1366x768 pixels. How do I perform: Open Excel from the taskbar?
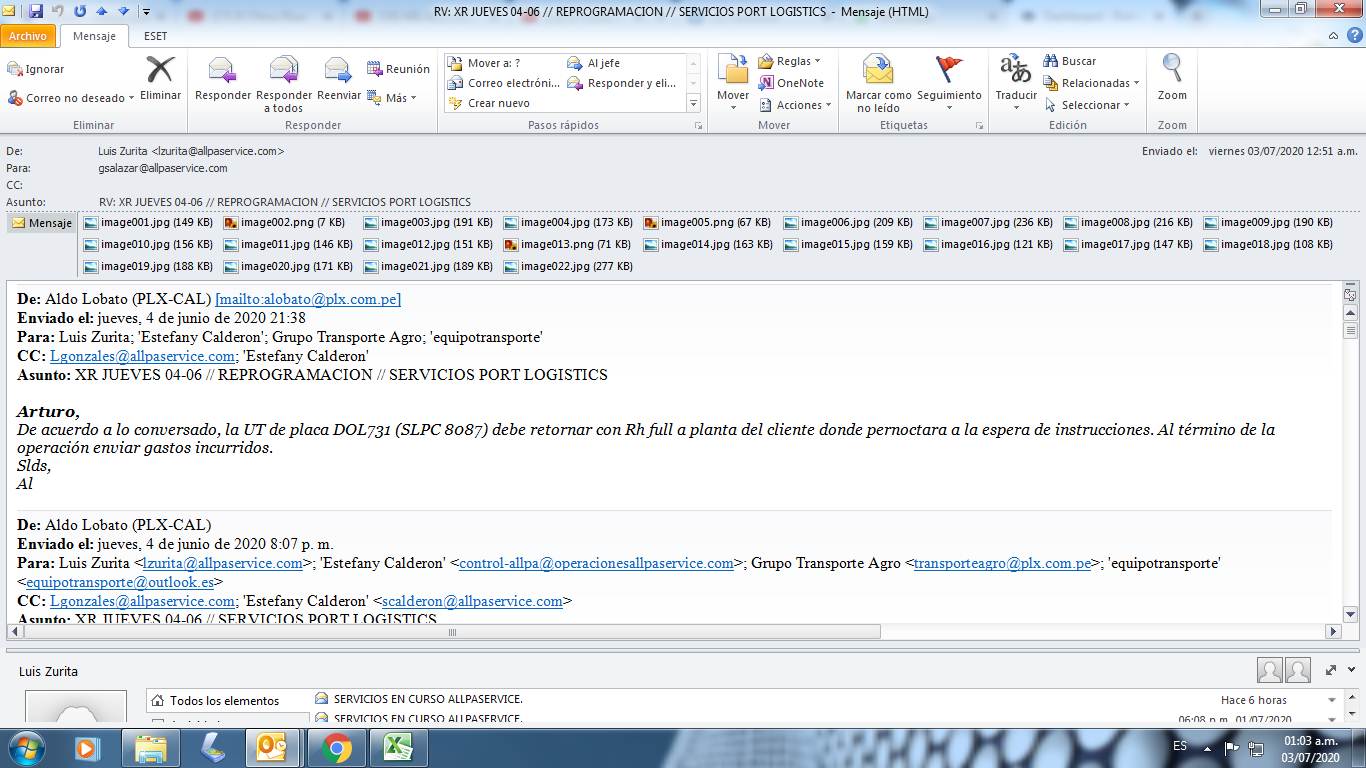coord(398,748)
